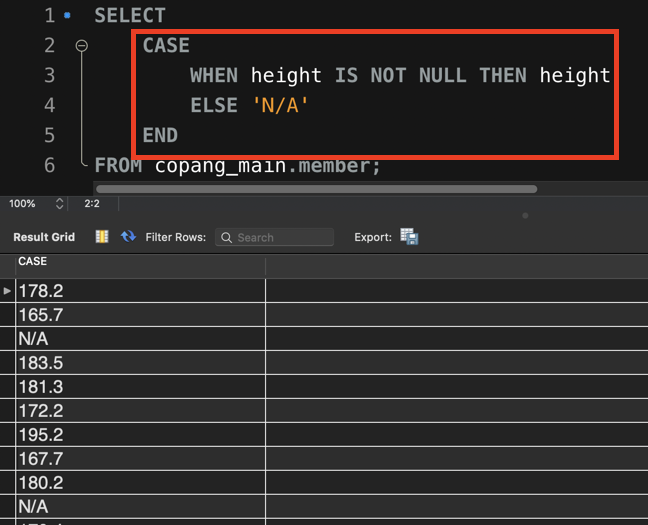Select the cell with value 178.2

(141, 291)
